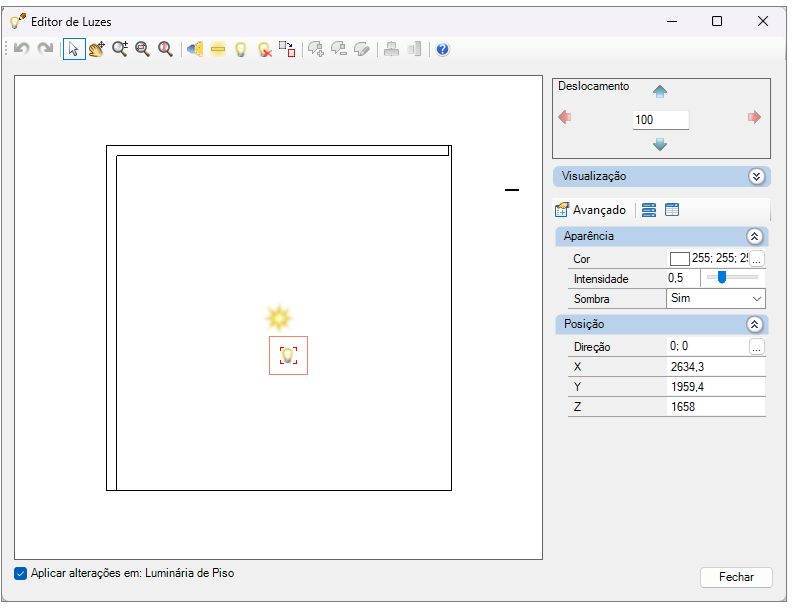The height and width of the screenshot is (608, 793).
Task: Open the Sombra dropdown
Action: click(716, 298)
